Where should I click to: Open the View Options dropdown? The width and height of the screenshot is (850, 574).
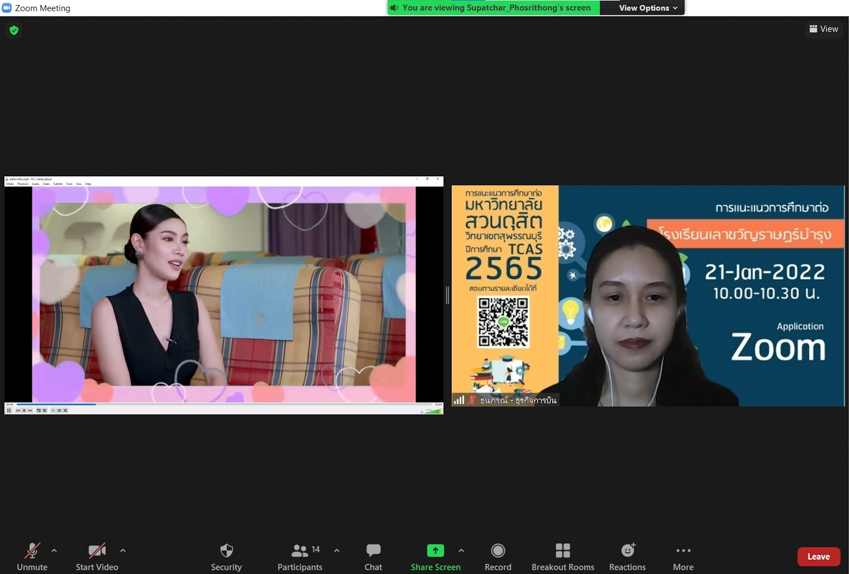pyautogui.click(x=648, y=8)
